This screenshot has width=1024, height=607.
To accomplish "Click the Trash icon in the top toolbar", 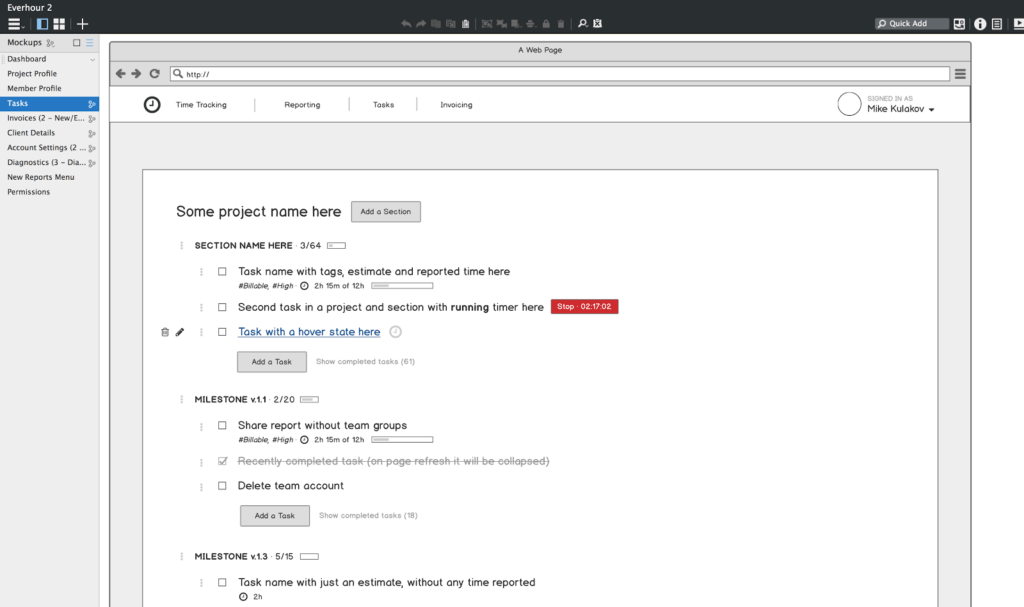I will 561,23.
